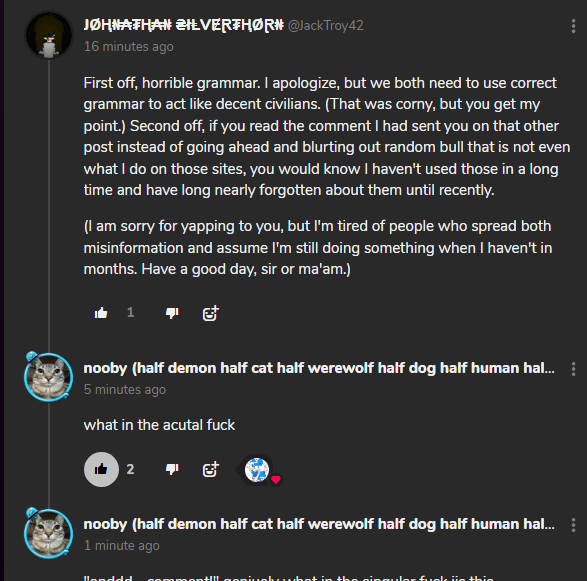The height and width of the screenshot is (581, 587).
Task: Open nooby's username on 5 minutes ago comment
Action: click(319, 368)
